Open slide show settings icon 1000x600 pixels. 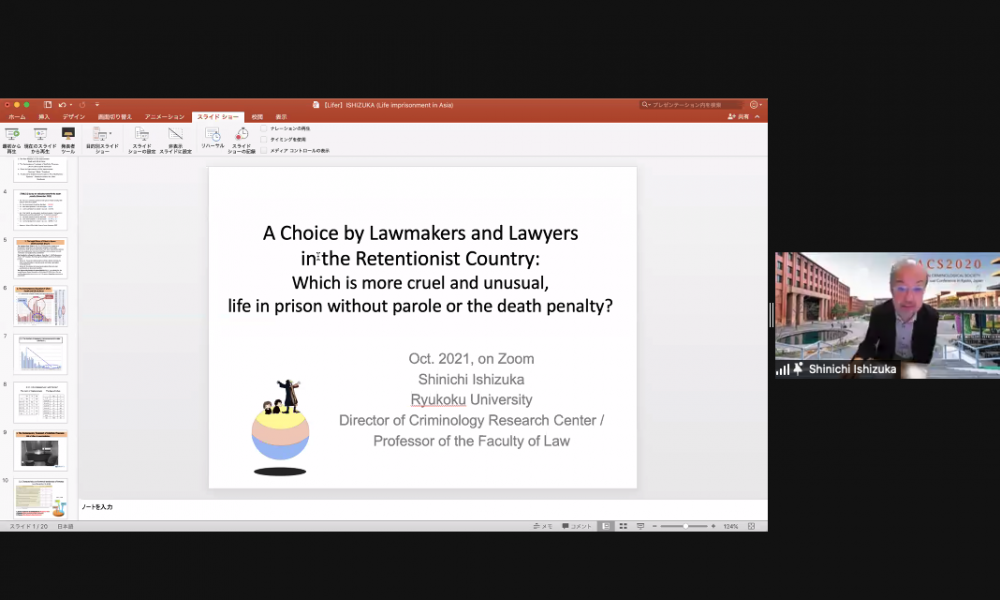142,134
